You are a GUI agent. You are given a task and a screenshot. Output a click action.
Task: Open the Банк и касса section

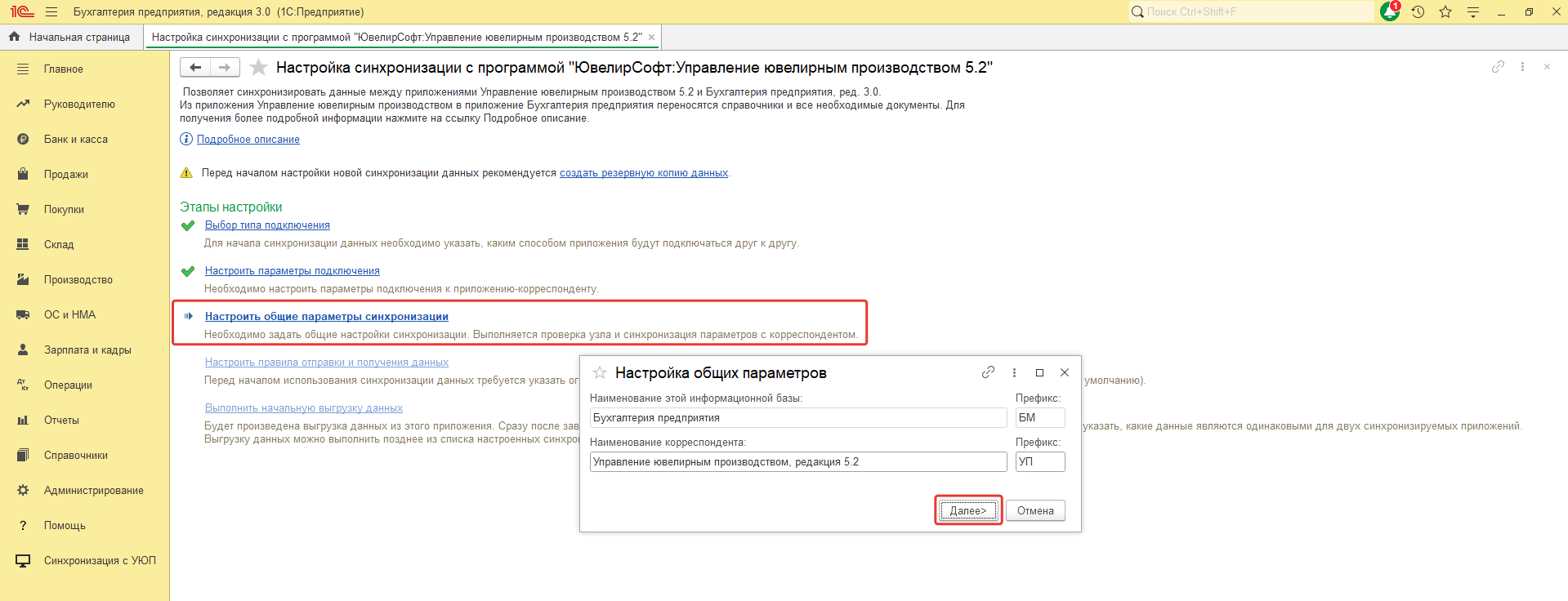click(76, 140)
